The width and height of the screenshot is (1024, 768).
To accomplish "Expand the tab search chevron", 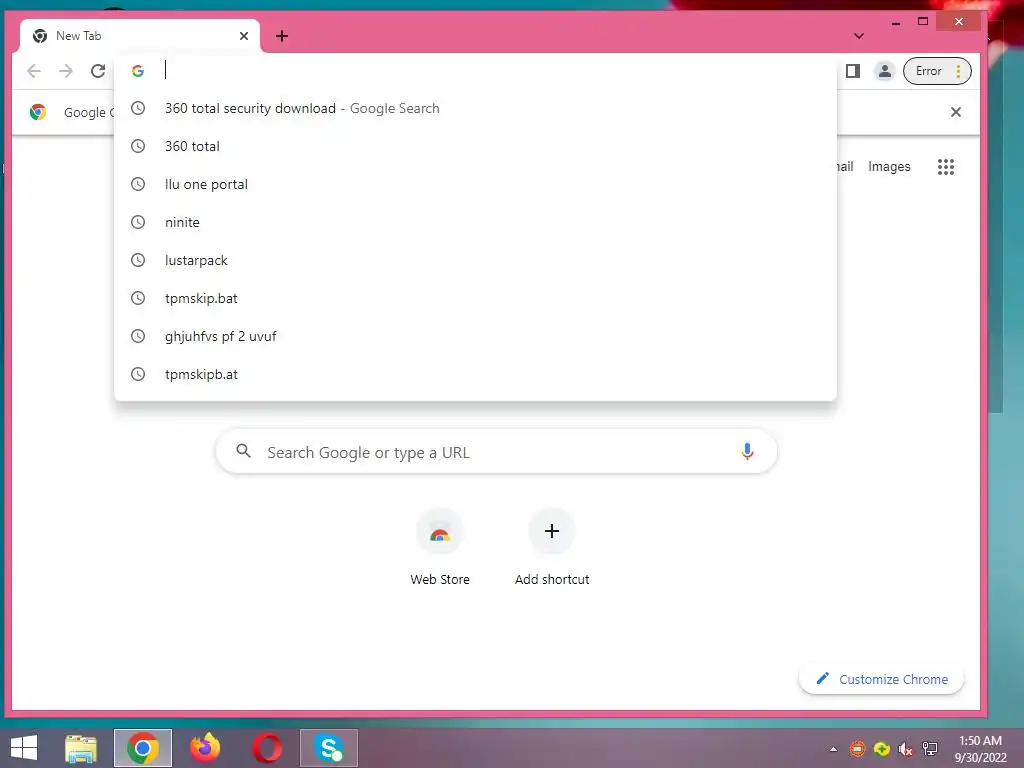I will coord(859,36).
